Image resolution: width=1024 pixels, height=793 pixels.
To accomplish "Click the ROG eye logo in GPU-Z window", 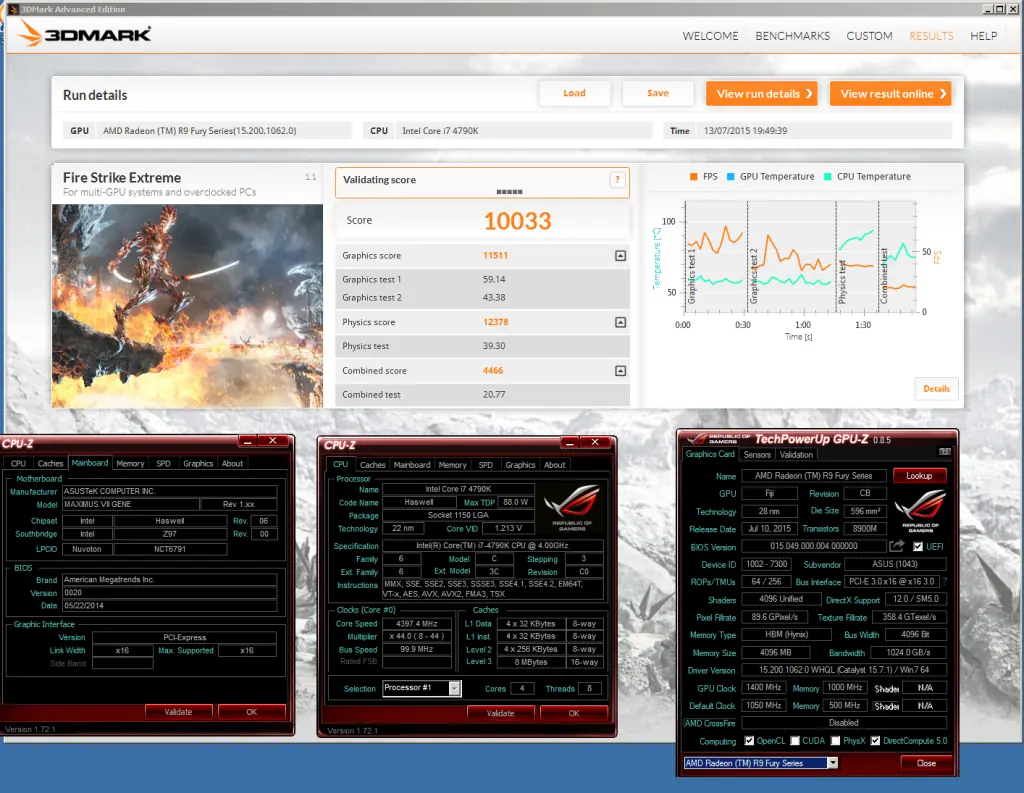I will [919, 506].
